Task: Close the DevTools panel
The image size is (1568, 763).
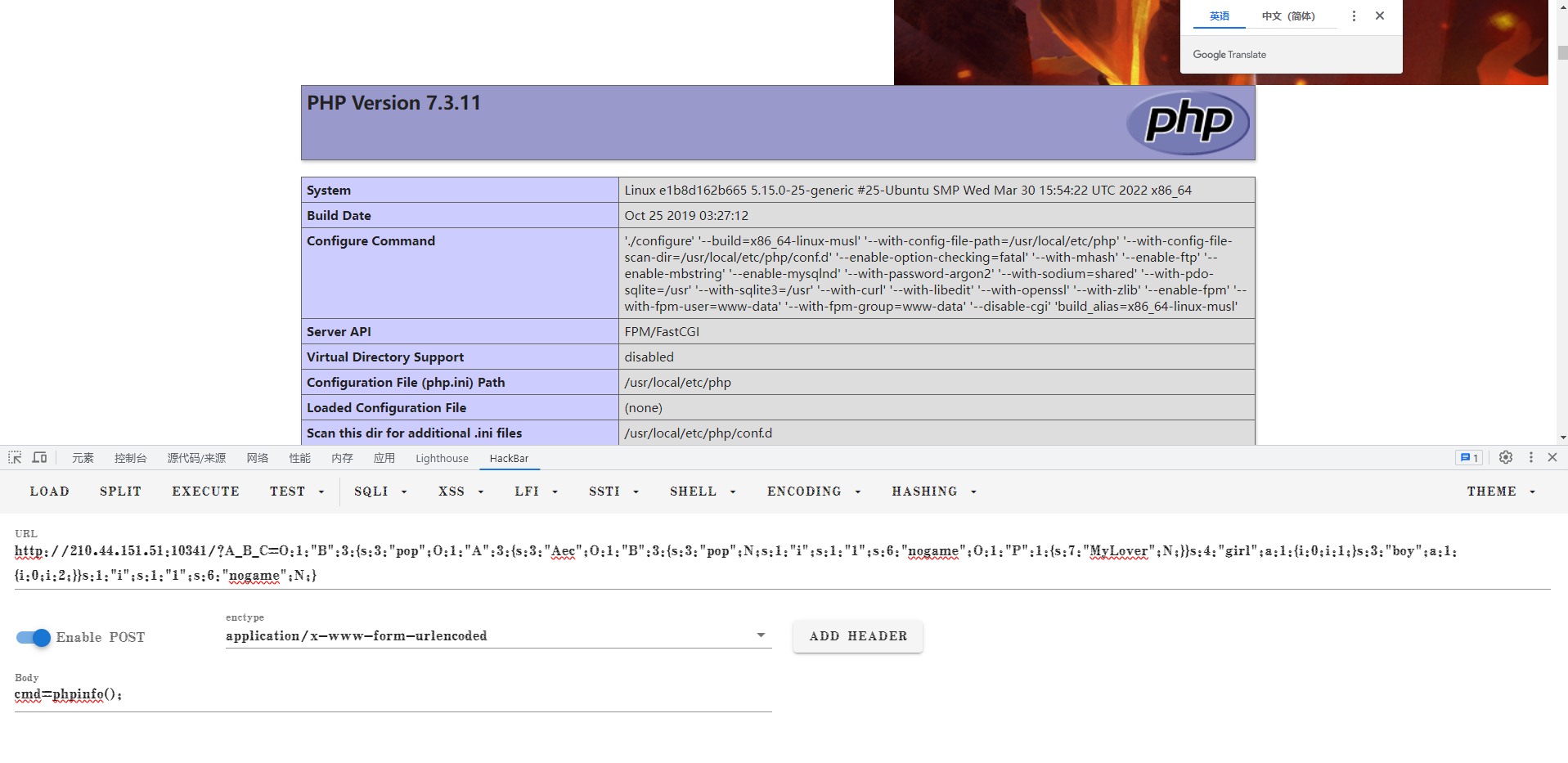Action: point(1552,458)
